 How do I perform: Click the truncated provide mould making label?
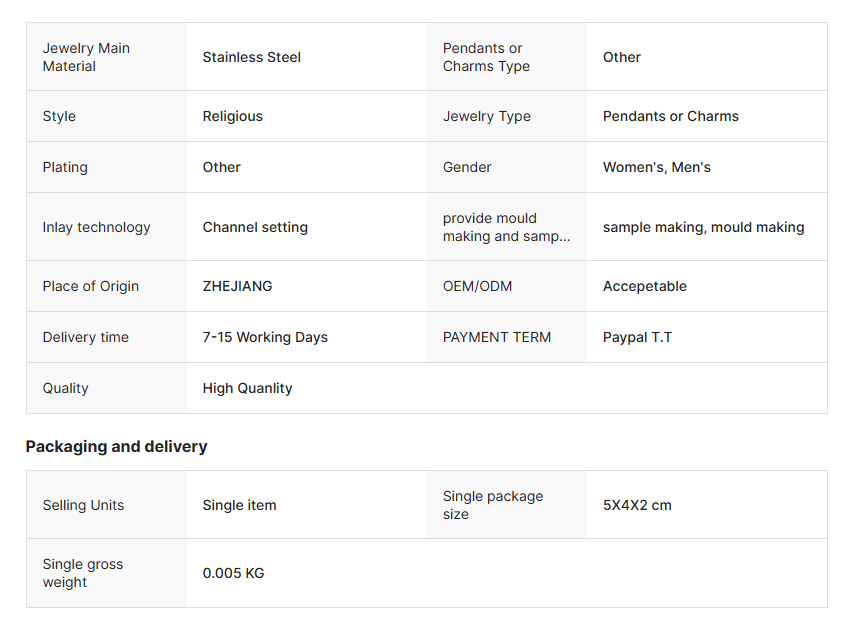[506, 227]
